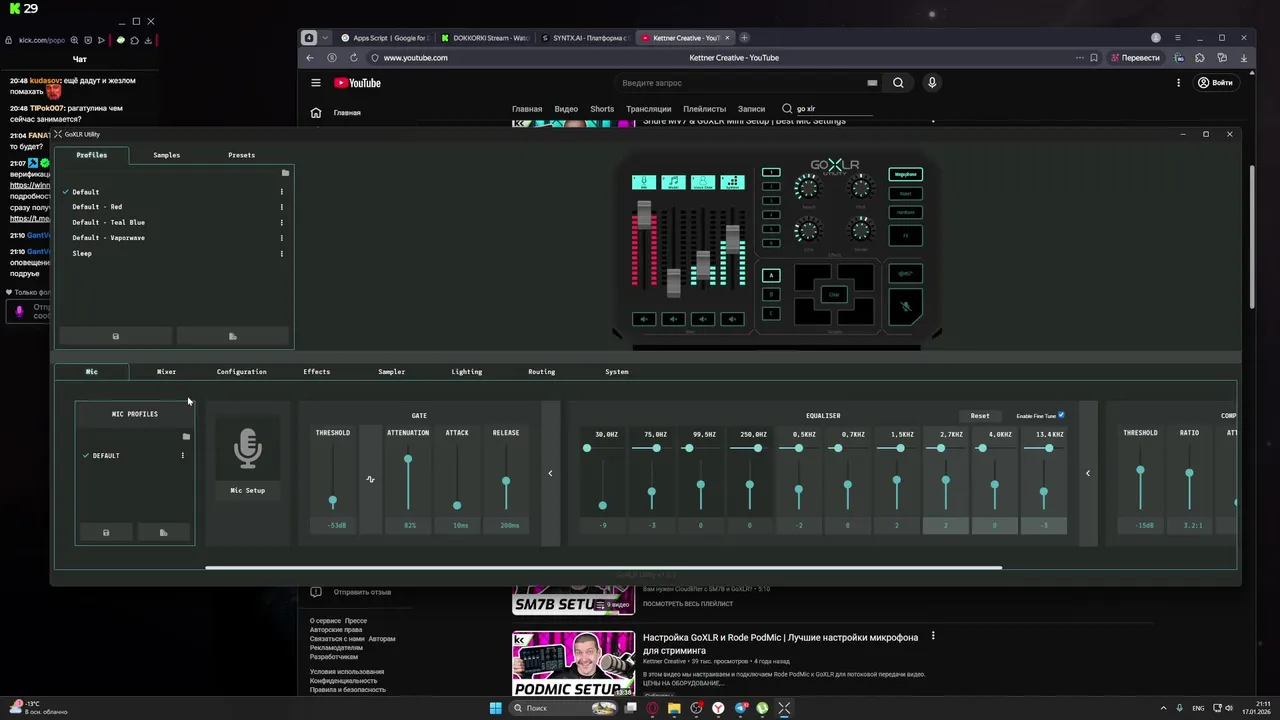
Task: Toggle the Megaphone effect button
Action: pyautogui.click(x=906, y=174)
